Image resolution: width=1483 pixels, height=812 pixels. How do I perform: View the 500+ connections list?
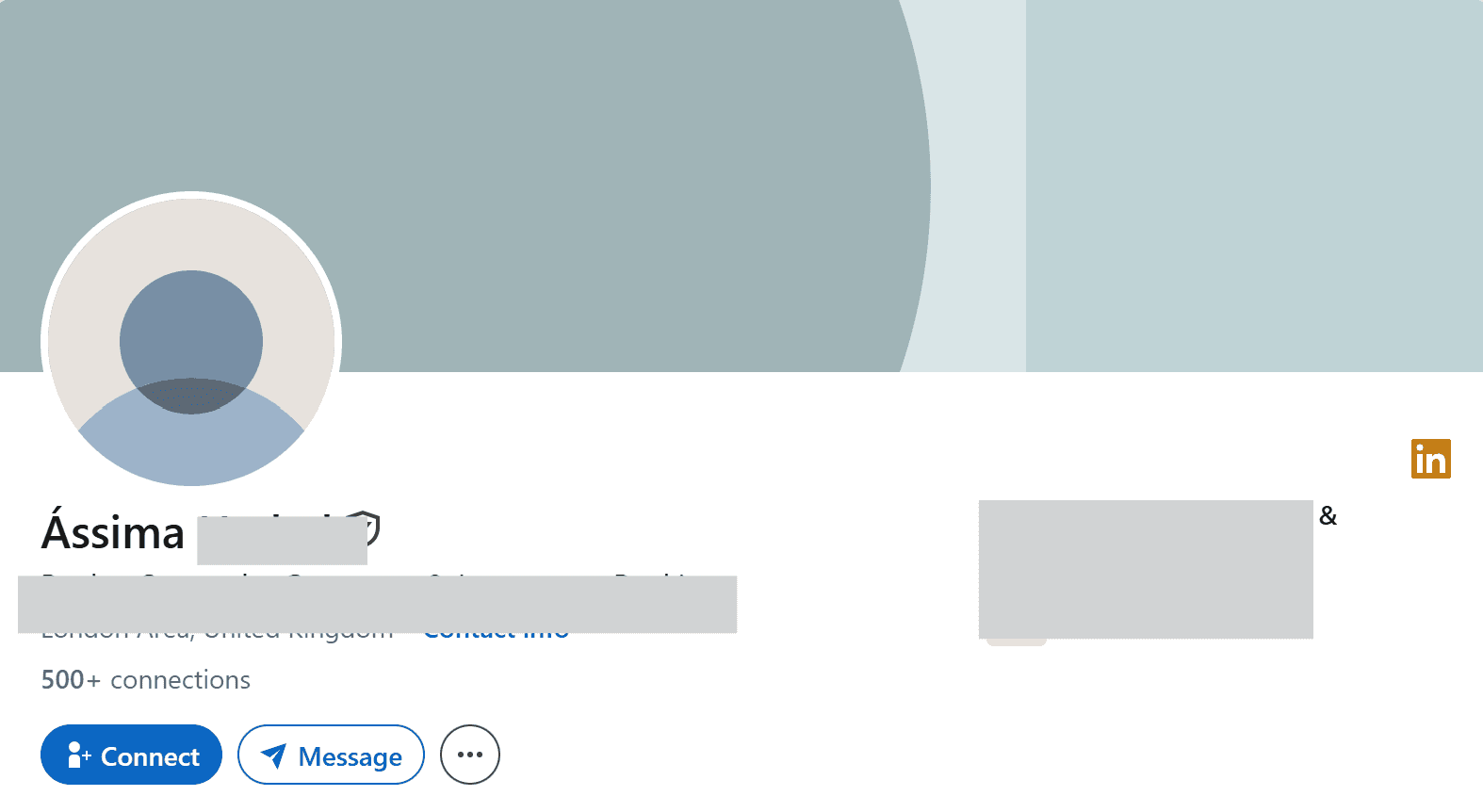tap(146, 680)
